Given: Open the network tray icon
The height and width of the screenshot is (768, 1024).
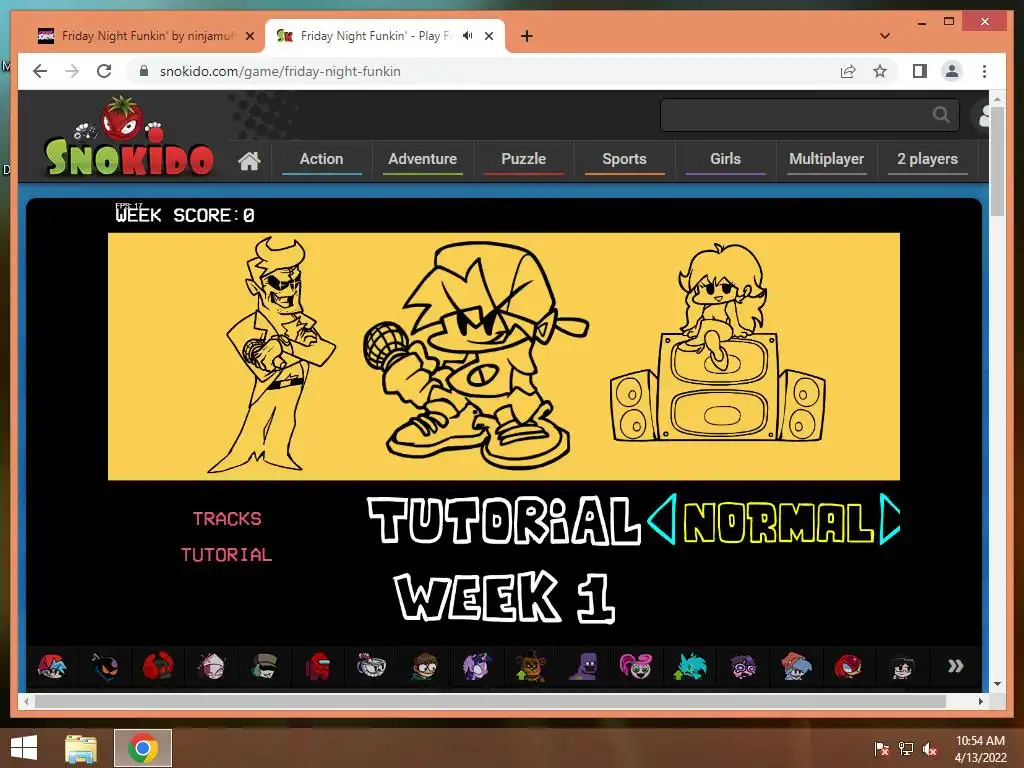Looking at the screenshot, I should (906, 749).
